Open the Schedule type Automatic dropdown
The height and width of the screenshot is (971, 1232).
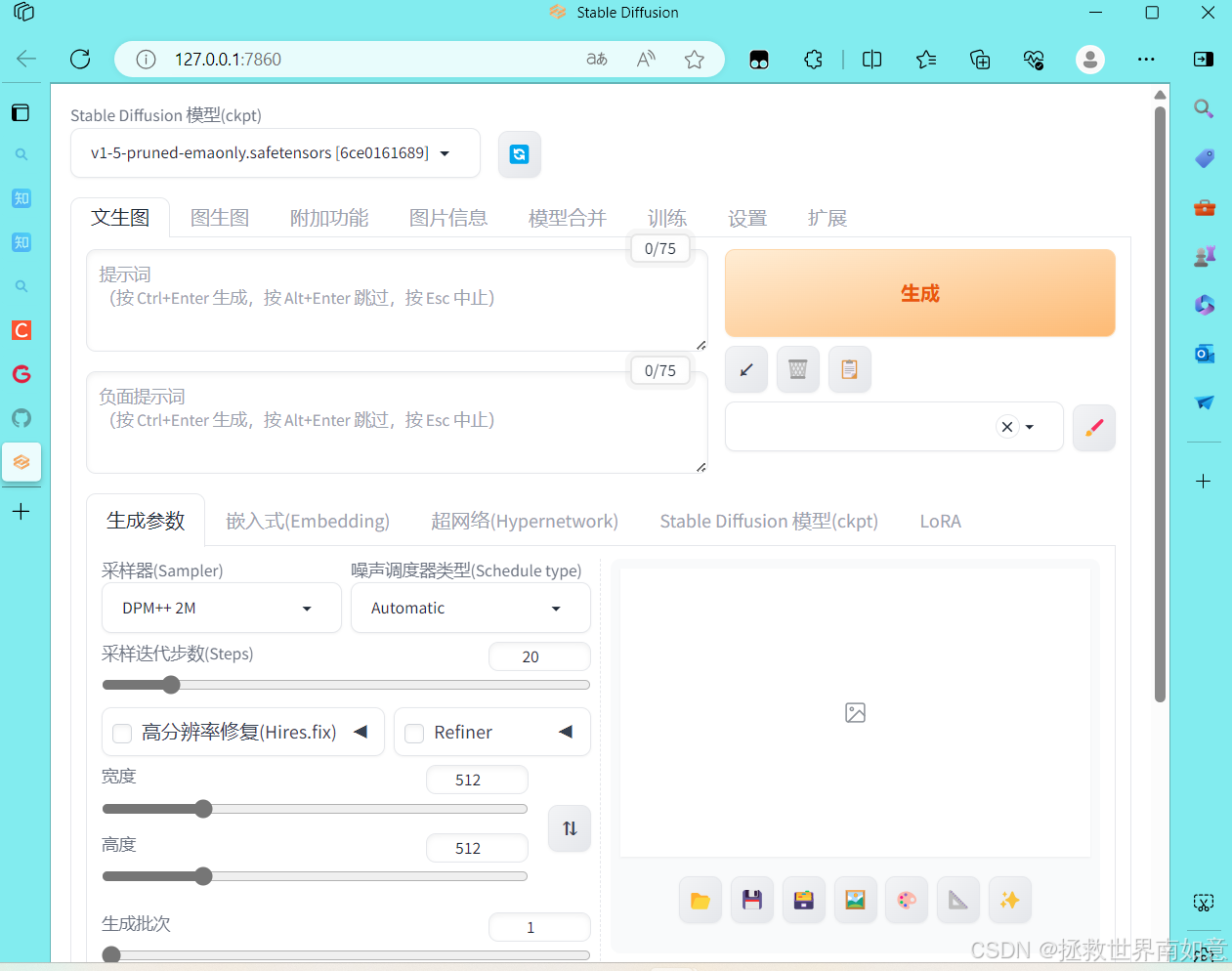pyautogui.click(x=471, y=608)
